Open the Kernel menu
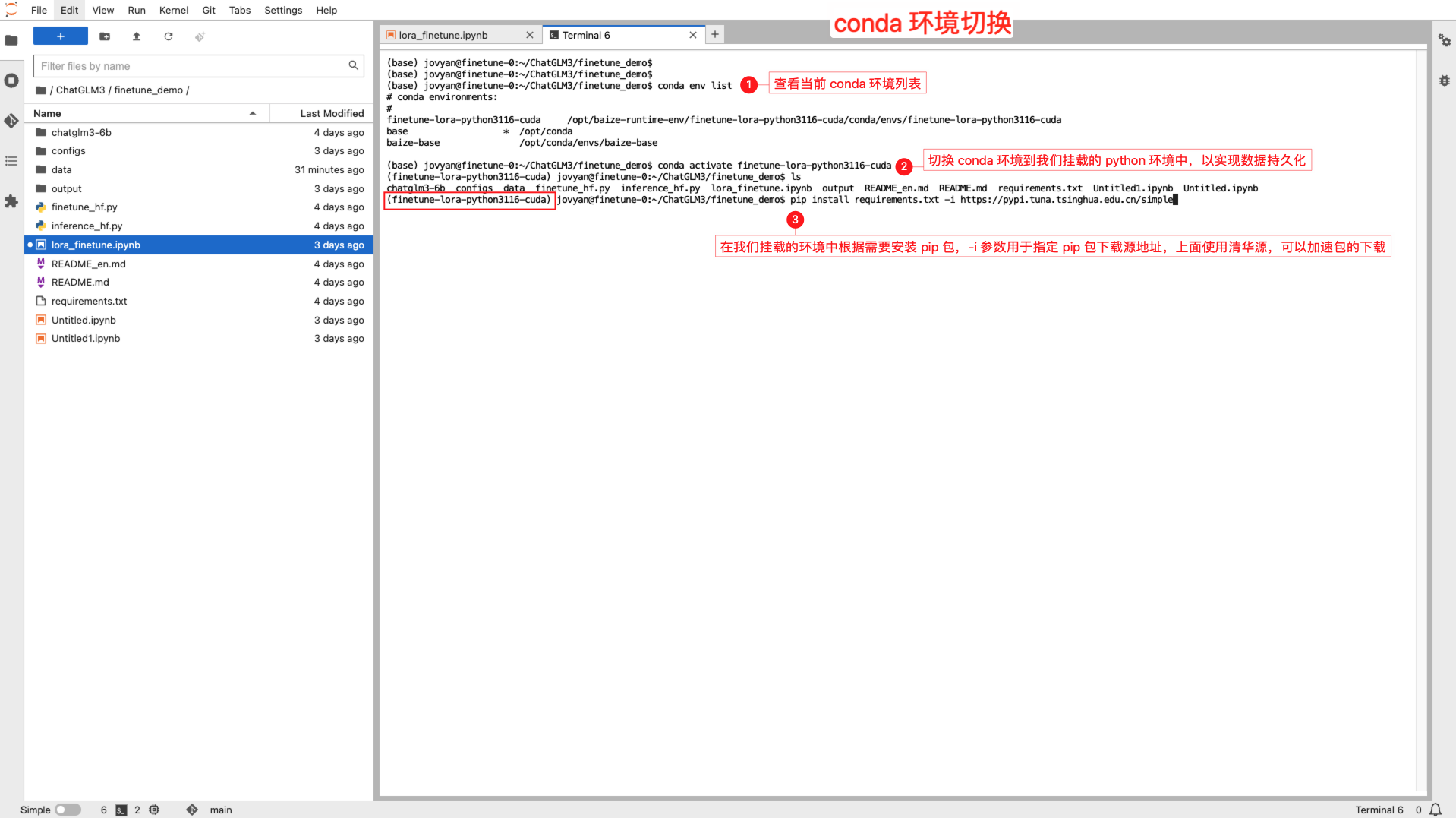The height and width of the screenshot is (818, 1456). [x=173, y=10]
